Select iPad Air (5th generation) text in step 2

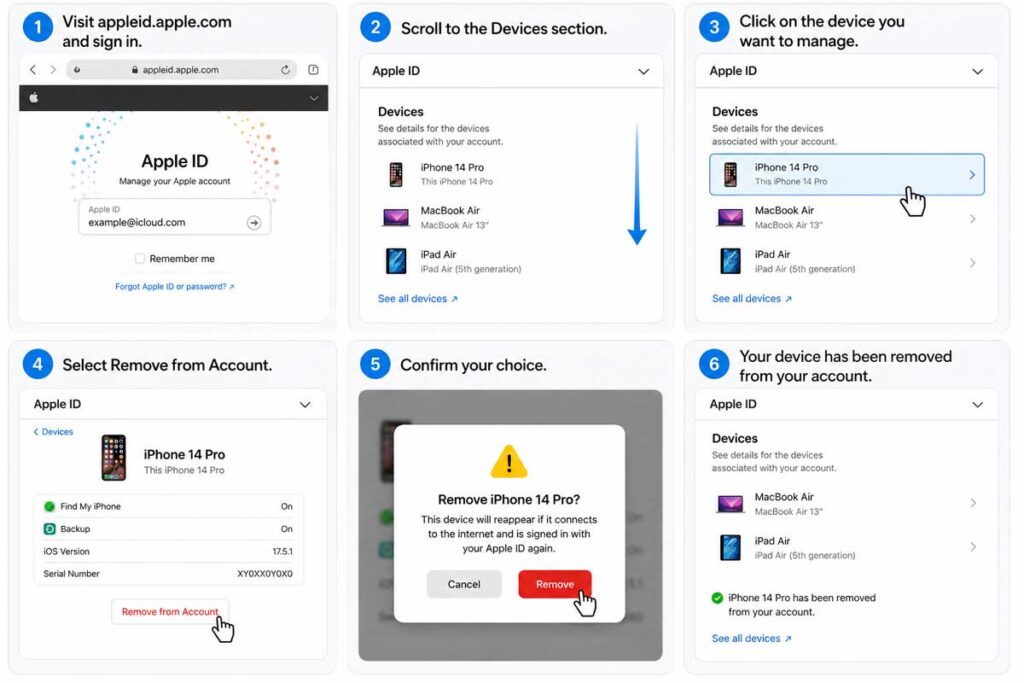(x=471, y=269)
